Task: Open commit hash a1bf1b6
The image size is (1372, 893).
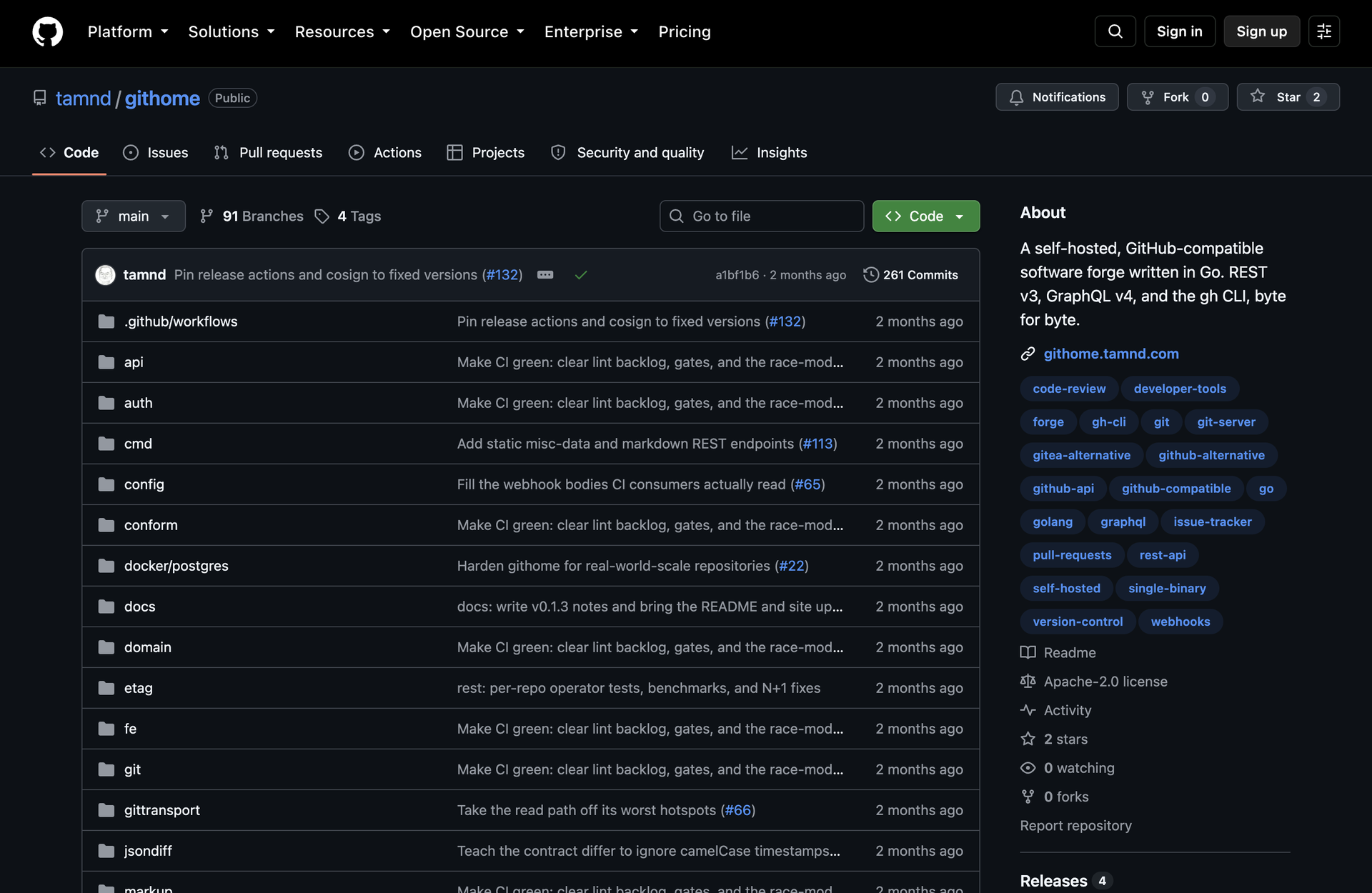Action: (x=737, y=275)
